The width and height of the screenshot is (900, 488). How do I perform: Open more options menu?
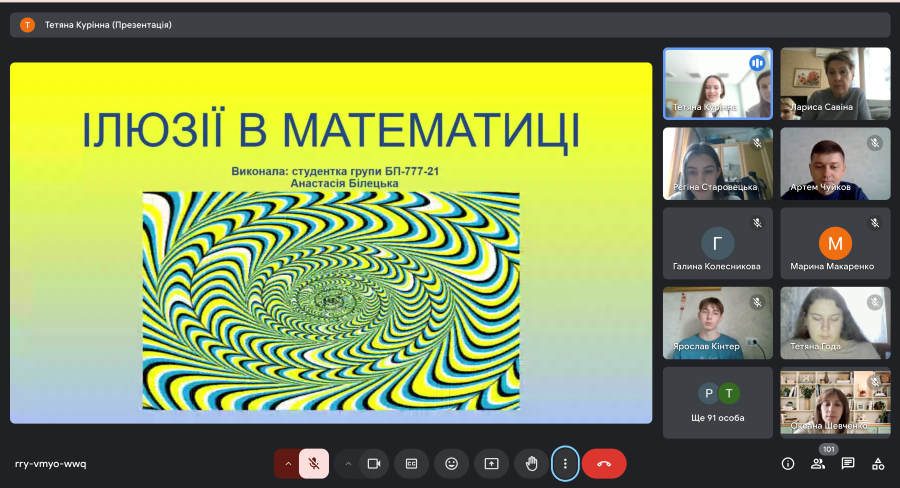tap(565, 463)
